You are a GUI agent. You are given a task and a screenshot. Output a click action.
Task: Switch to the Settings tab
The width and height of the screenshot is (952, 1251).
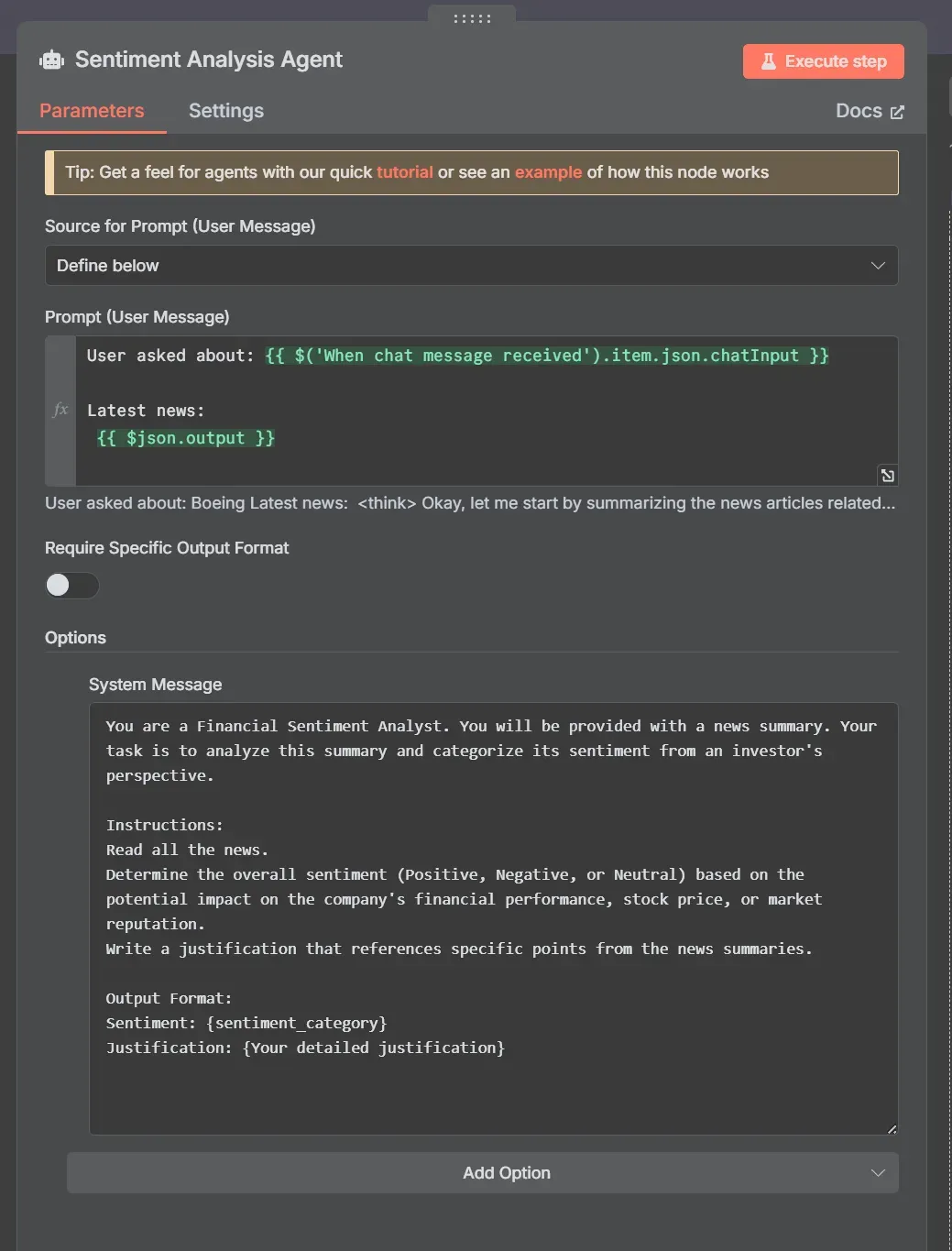[225, 111]
